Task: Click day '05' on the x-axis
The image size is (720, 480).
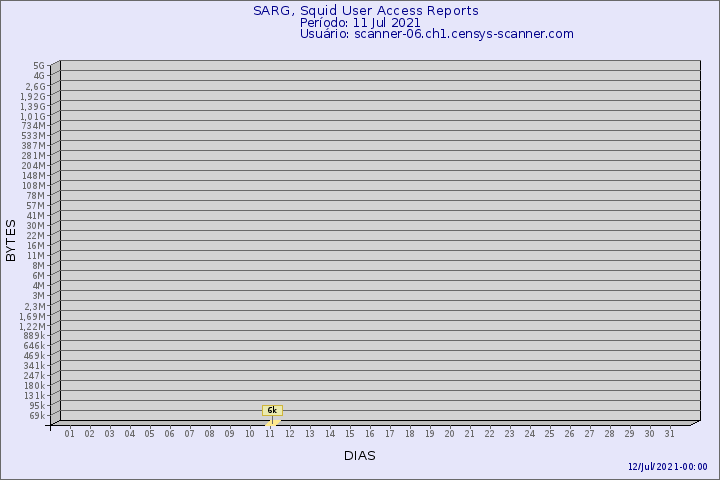Action: point(149,434)
